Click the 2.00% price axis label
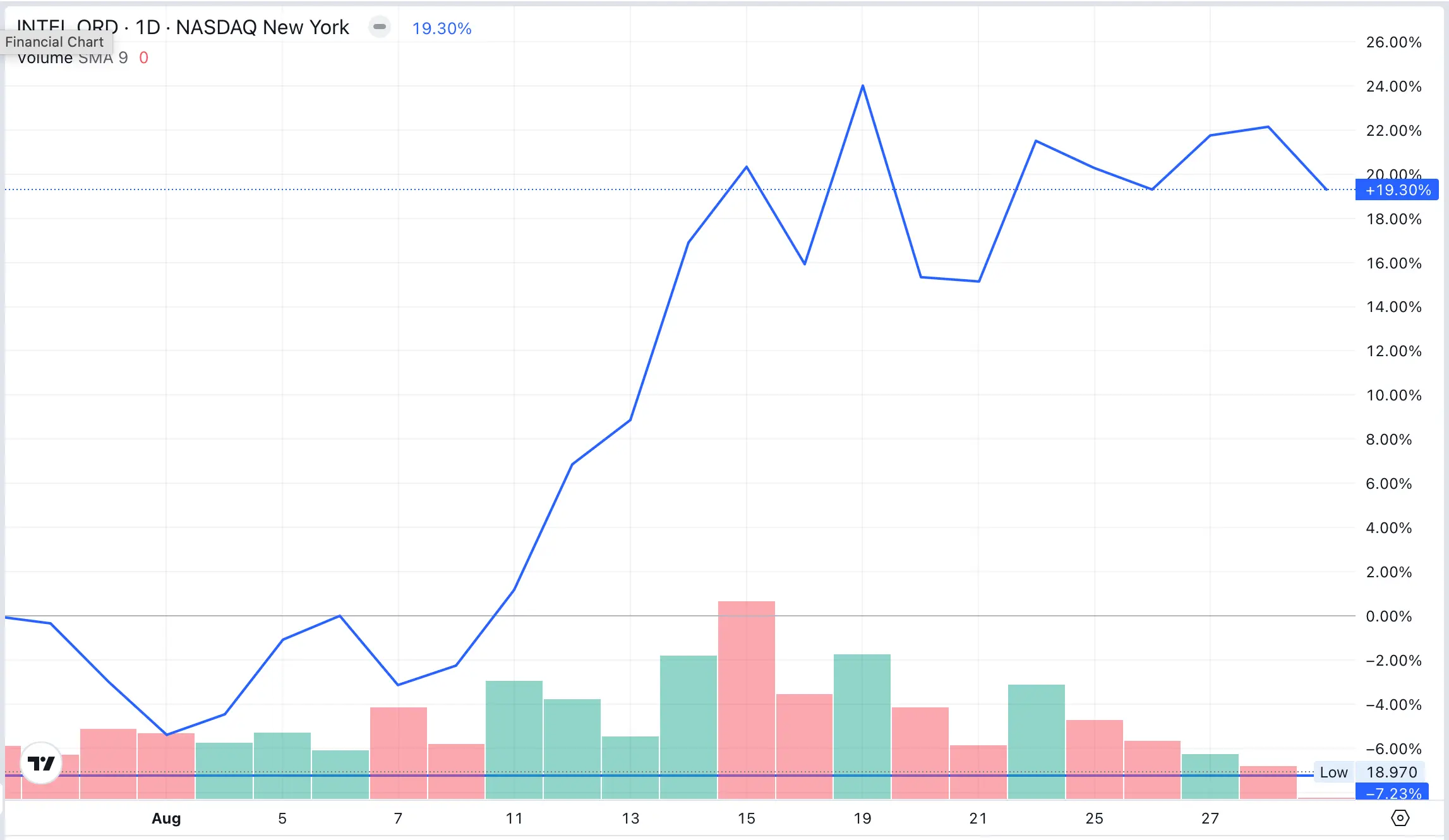Screen dimensions: 1449x840 pos(1389,572)
